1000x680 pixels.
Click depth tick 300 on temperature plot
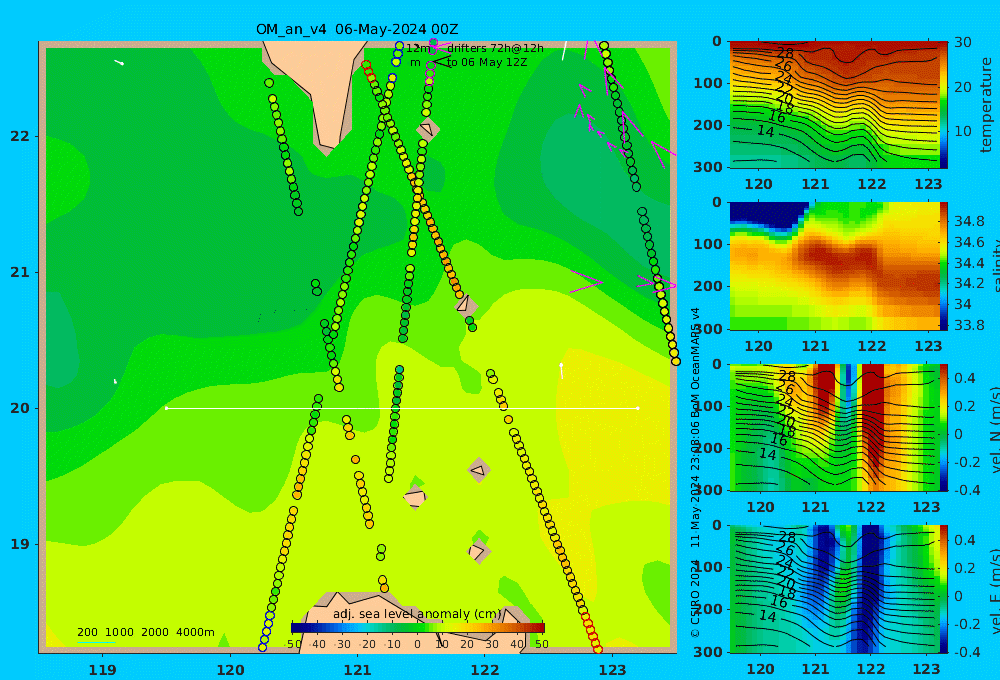[708, 167]
